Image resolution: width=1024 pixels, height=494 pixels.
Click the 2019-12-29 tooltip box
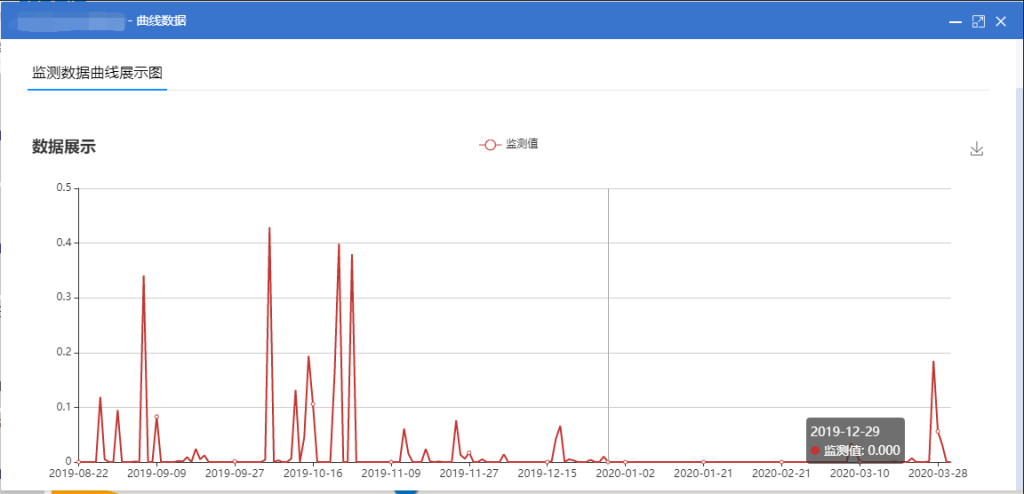(x=855, y=440)
